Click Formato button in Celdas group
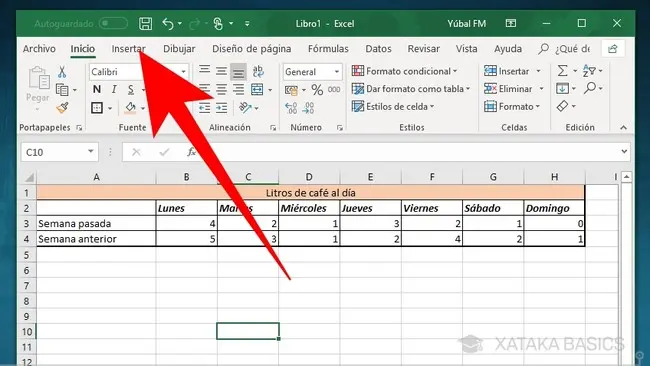The image size is (650, 366). point(512,107)
